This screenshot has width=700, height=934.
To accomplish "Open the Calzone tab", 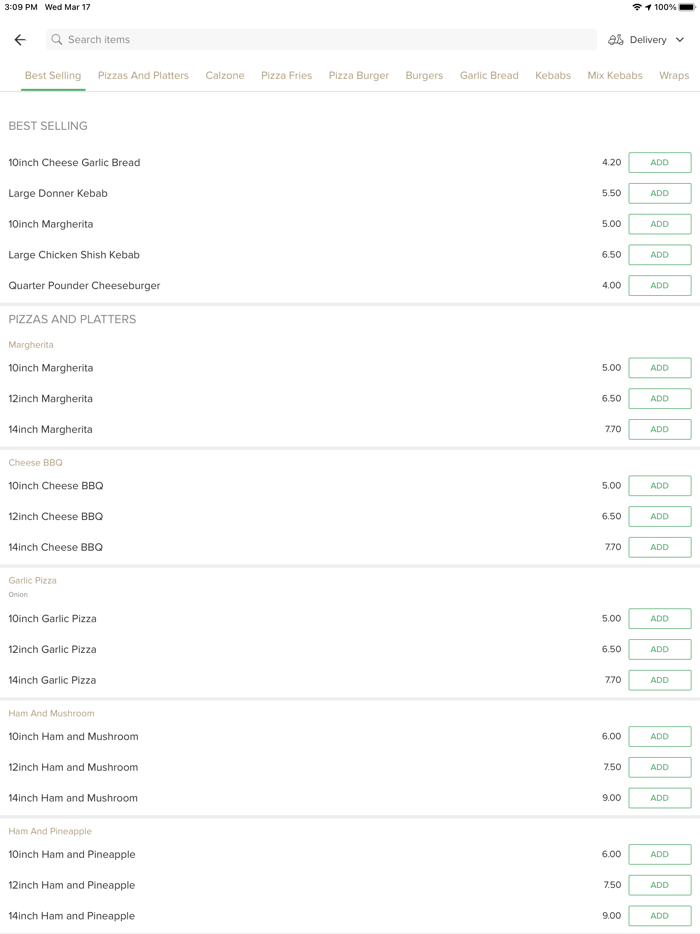I will point(225,76).
